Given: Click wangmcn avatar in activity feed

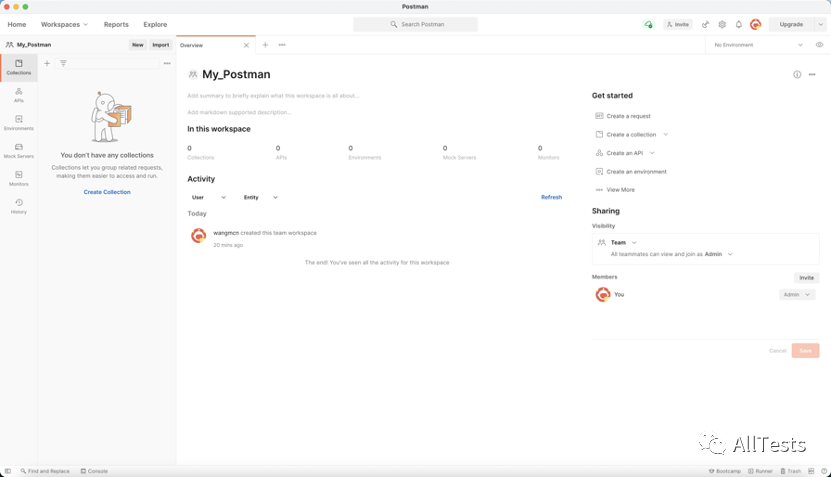Looking at the screenshot, I should [198, 236].
